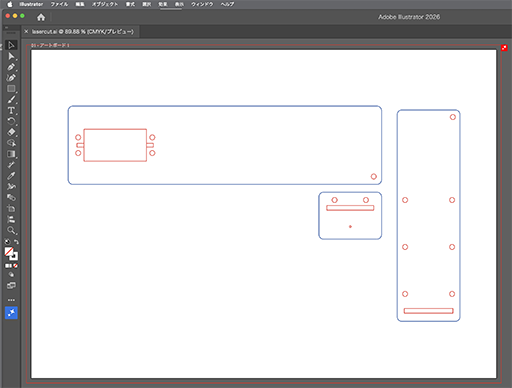Change the screen mode

click(x=11, y=285)
